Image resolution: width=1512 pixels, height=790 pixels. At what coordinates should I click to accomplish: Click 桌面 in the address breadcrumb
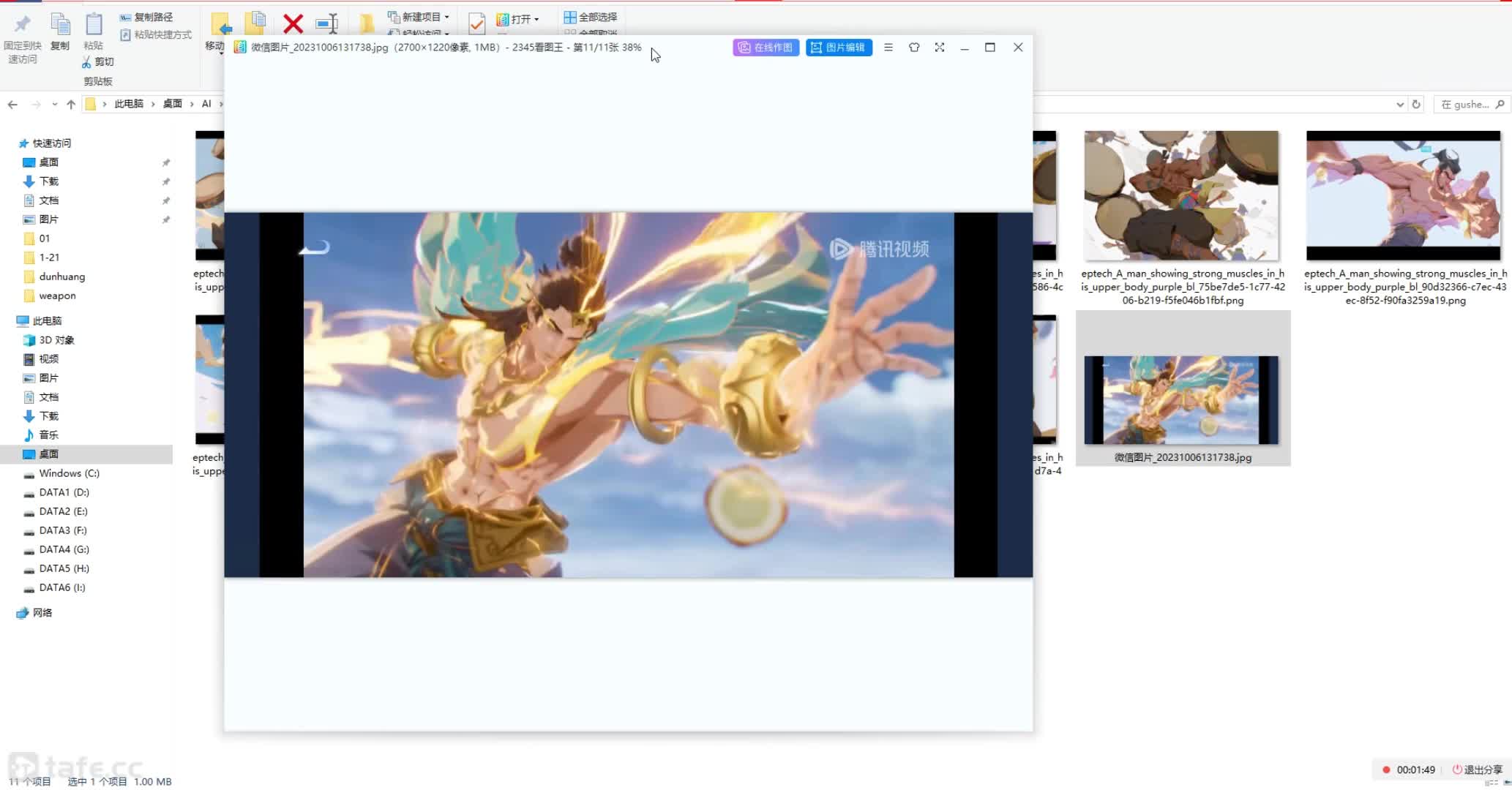coord(173,104)
